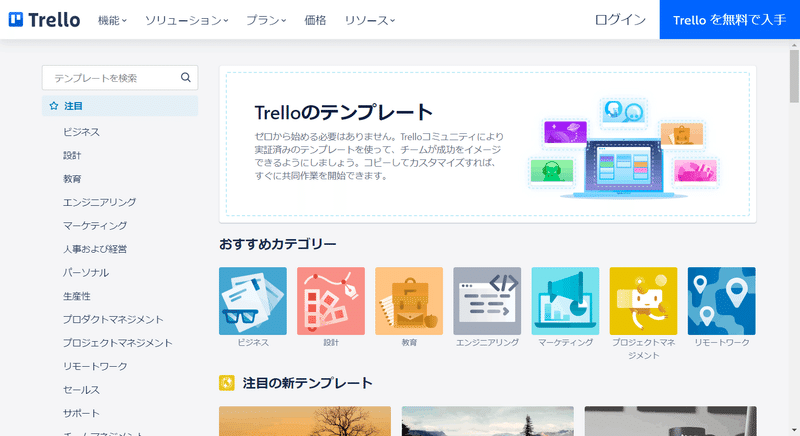Click the リモートワーク label under its tile
The width and height of the screenshot is (800, 436).
click(x=721, y=343)
